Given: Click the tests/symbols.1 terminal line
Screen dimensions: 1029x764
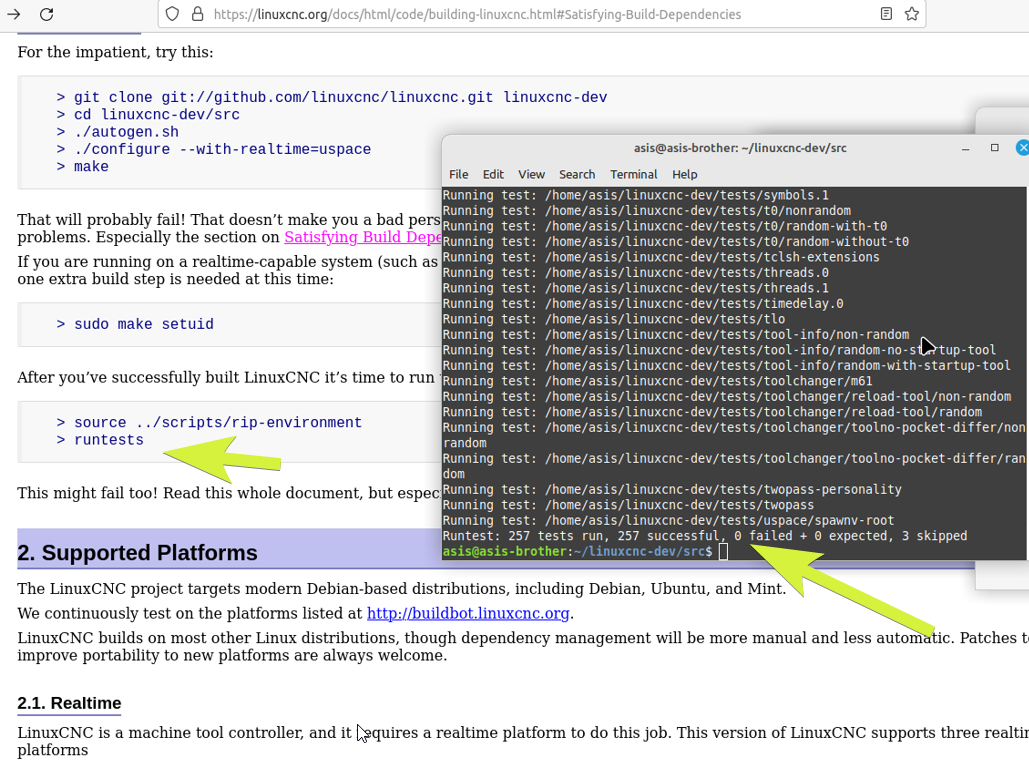Looking at the screenshot, I should pyautogui.click(x=635, y=195).
